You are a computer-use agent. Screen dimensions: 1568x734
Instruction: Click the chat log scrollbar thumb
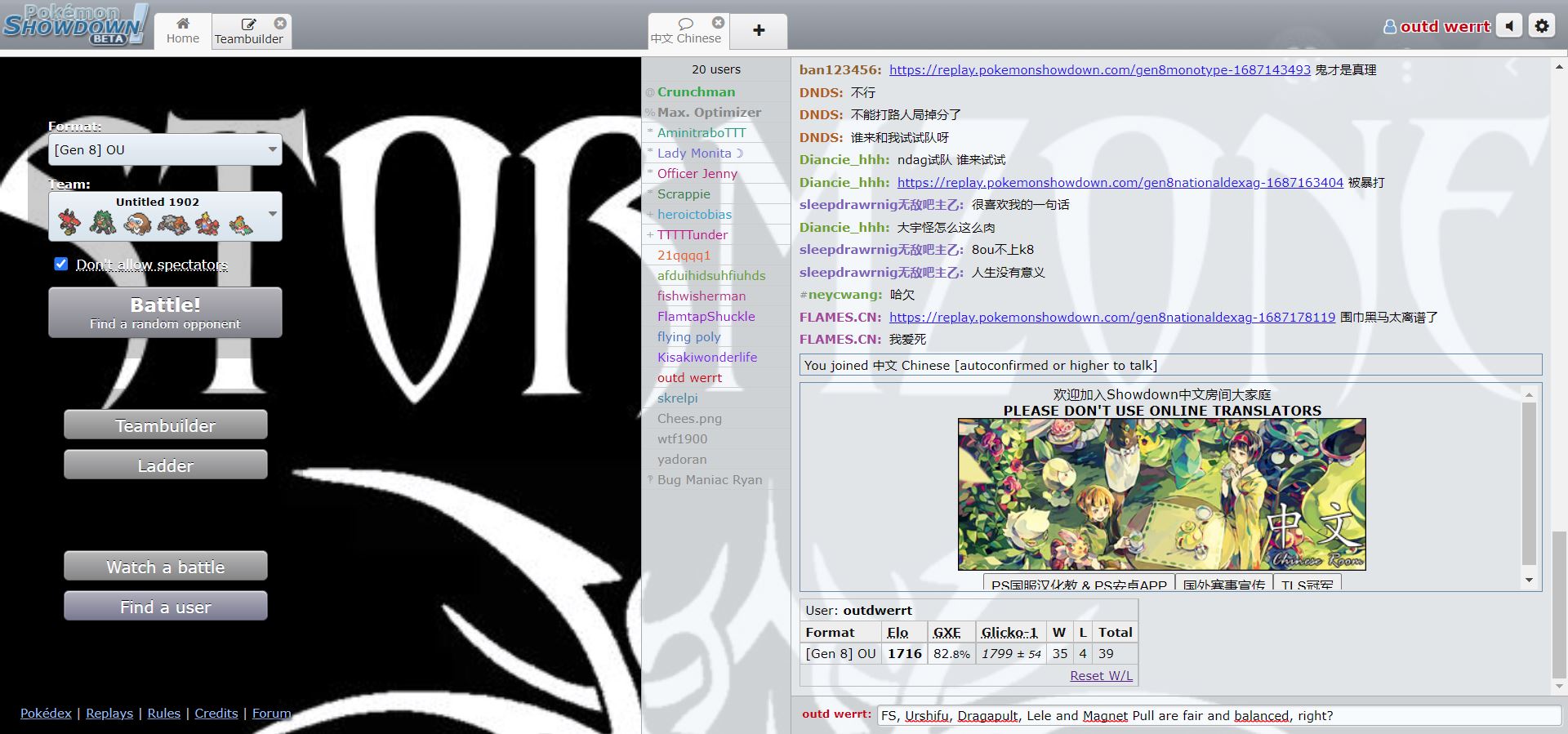coord(1559,603)
